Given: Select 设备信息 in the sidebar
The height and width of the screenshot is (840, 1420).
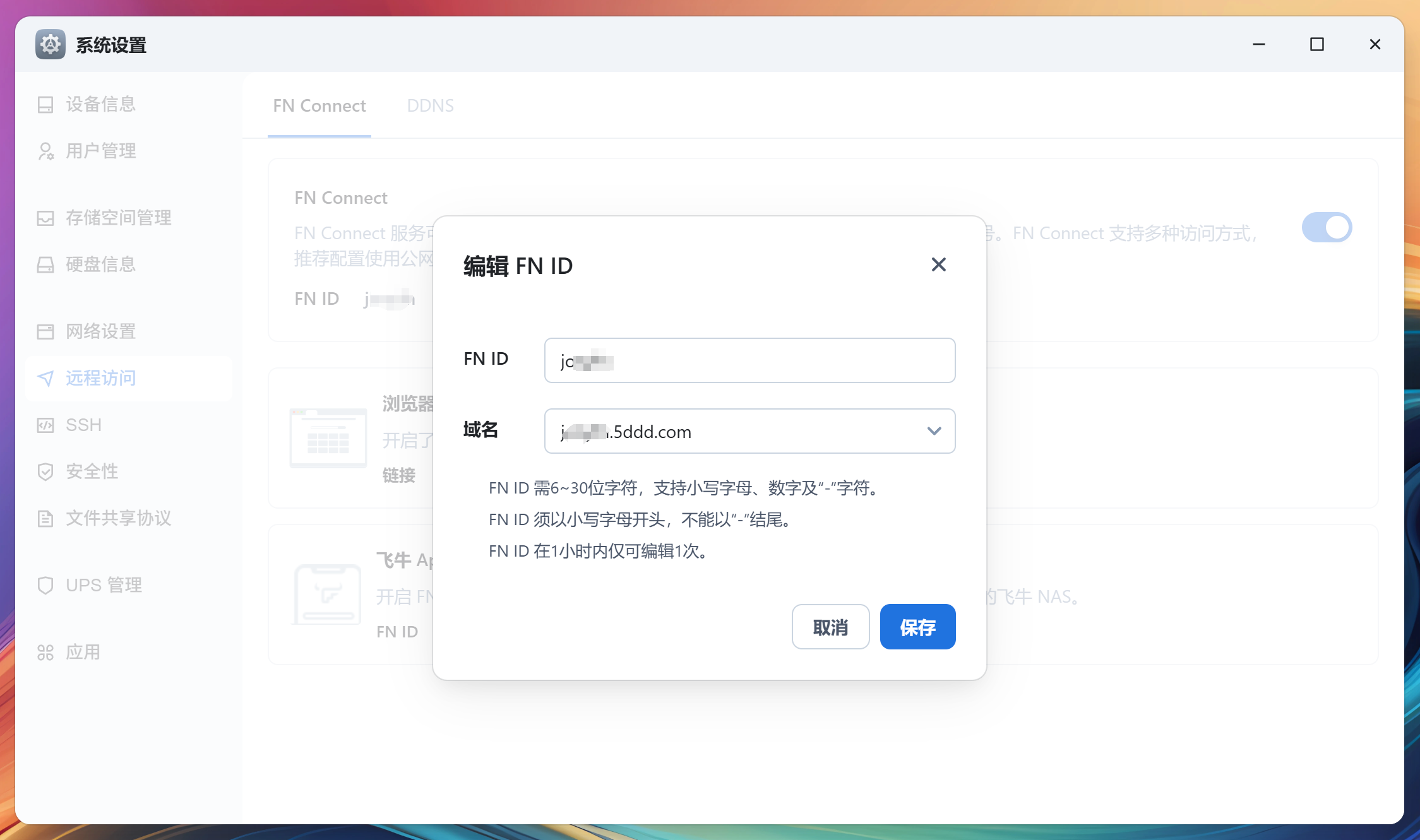Looking at the screenshot, I should point(100,104).
